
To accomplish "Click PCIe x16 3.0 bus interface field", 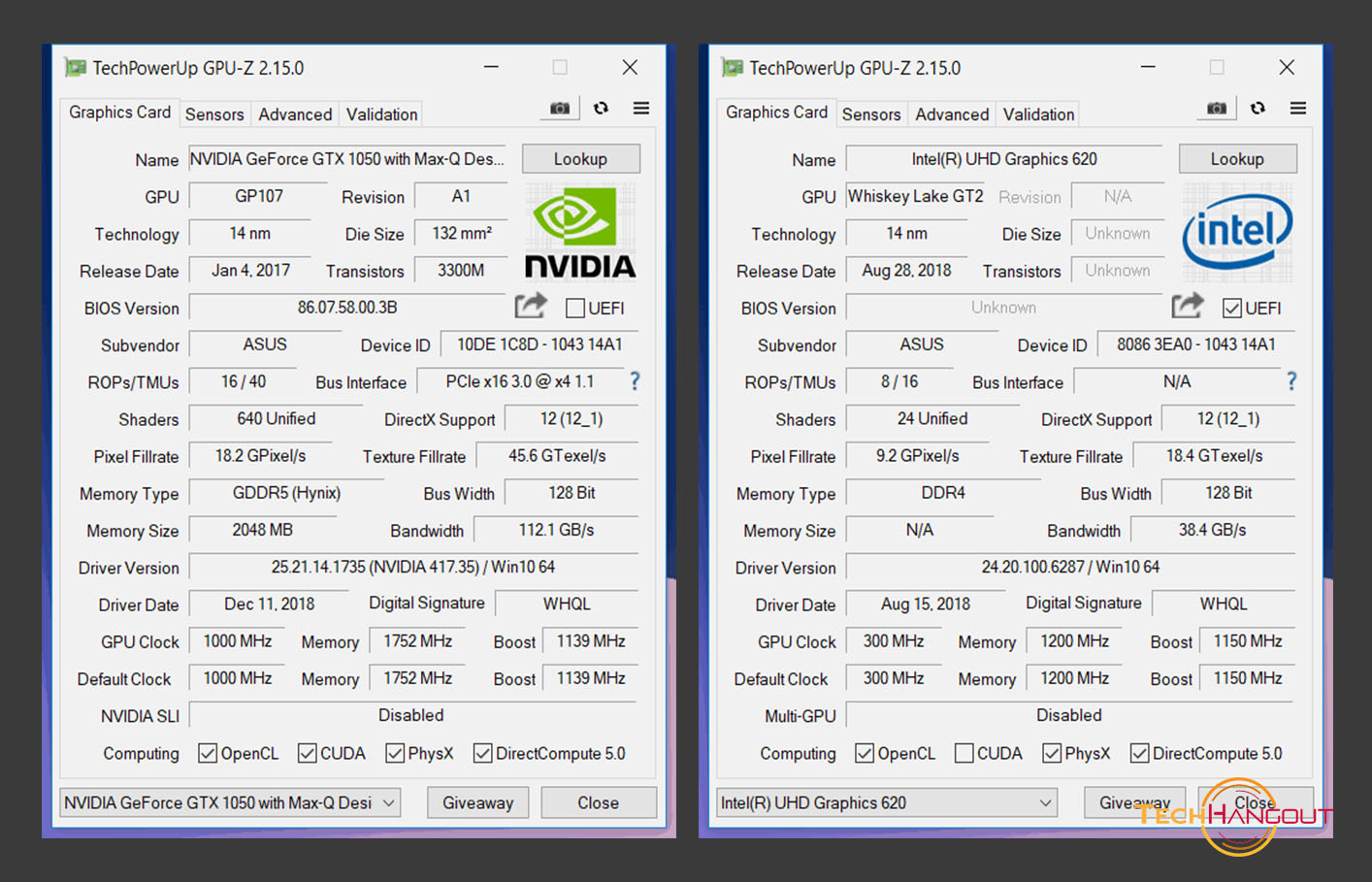I will pos(519,381).
